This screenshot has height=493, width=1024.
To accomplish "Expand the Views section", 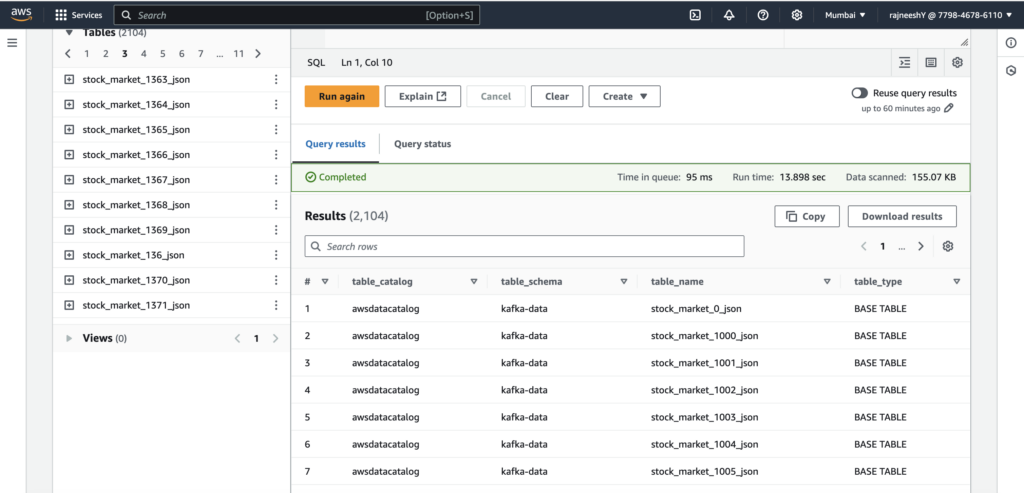I will (x=69, y=338).
